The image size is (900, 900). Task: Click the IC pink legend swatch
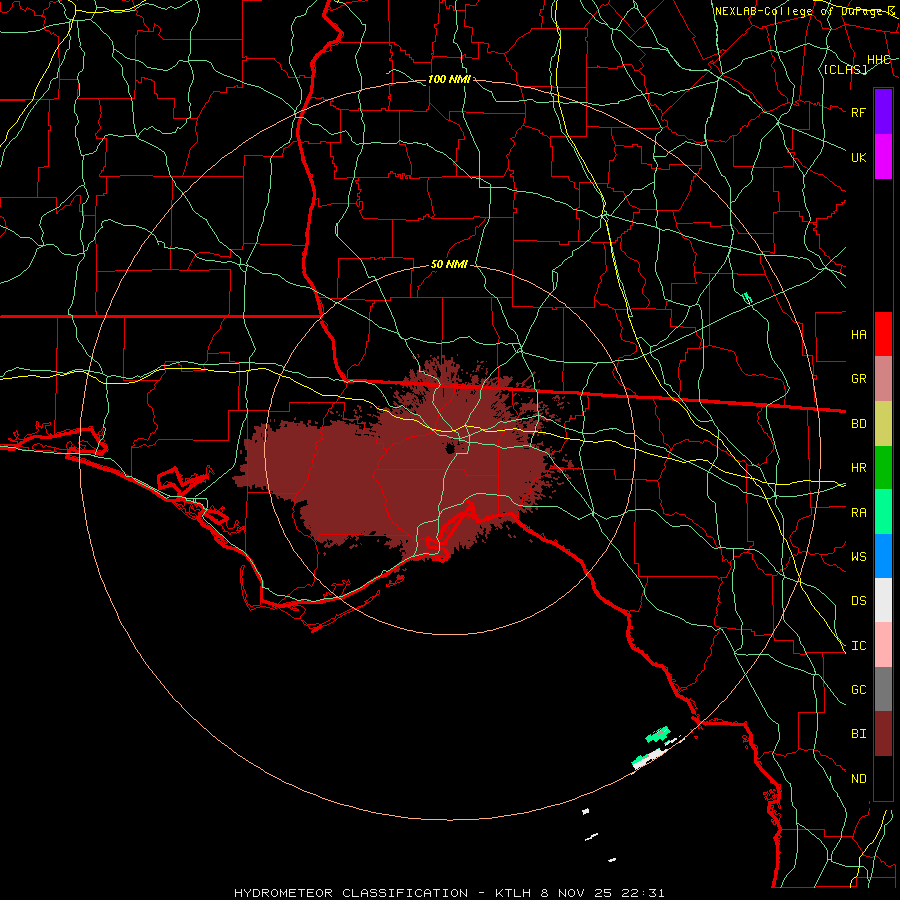point(883,645)
